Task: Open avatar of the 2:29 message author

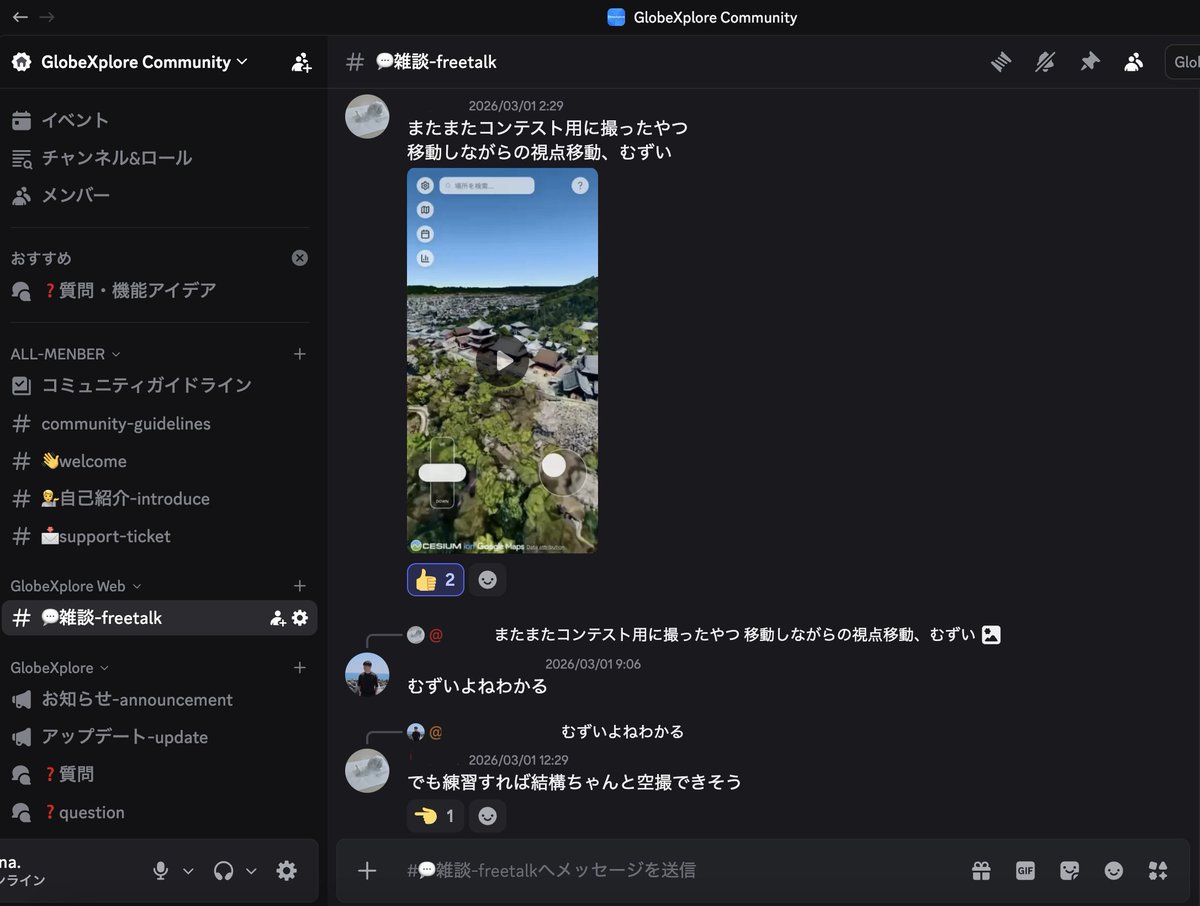Action: pyautogui.click(x=367, y=117)
